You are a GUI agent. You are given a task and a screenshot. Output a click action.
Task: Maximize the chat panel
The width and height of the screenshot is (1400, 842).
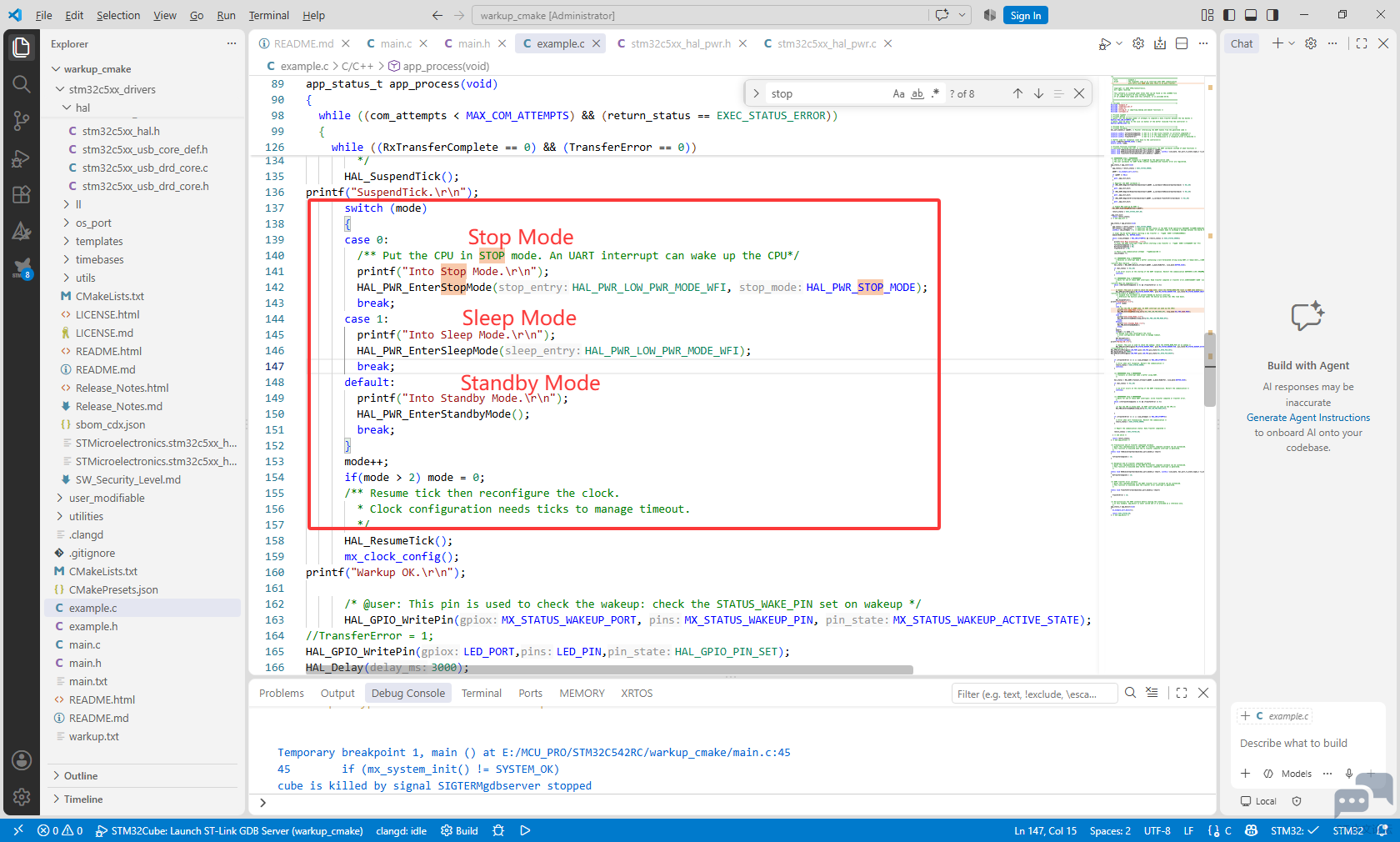tap(1362, 43)
